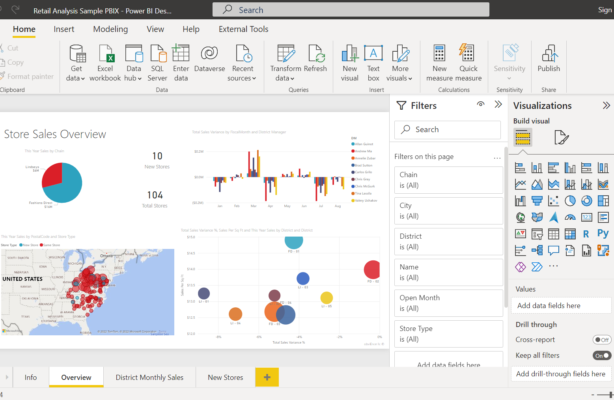Insert a Text box

pyautogui.click(x=373, y=53)
